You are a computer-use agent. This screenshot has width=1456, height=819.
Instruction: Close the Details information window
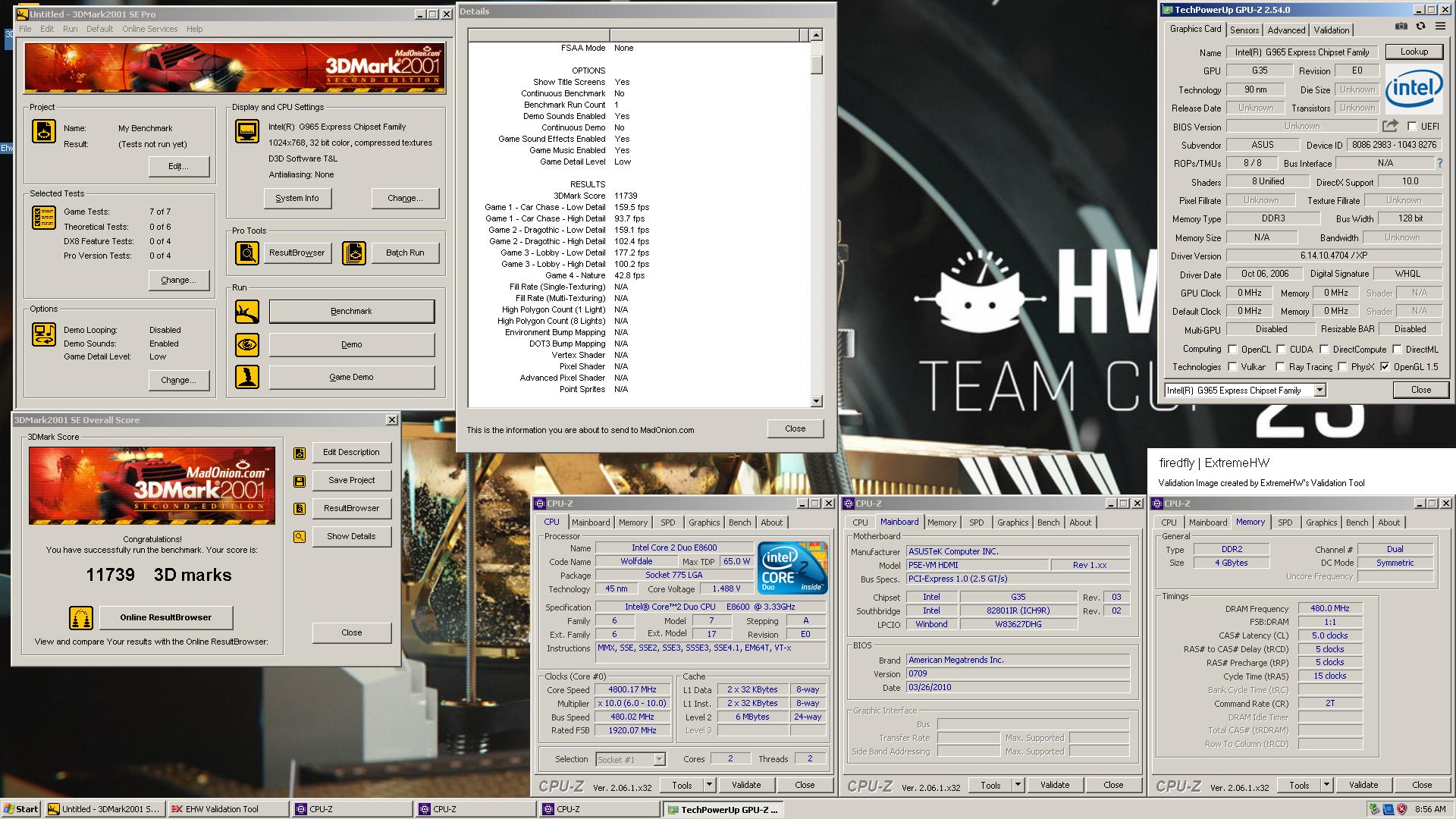[795, 428]
